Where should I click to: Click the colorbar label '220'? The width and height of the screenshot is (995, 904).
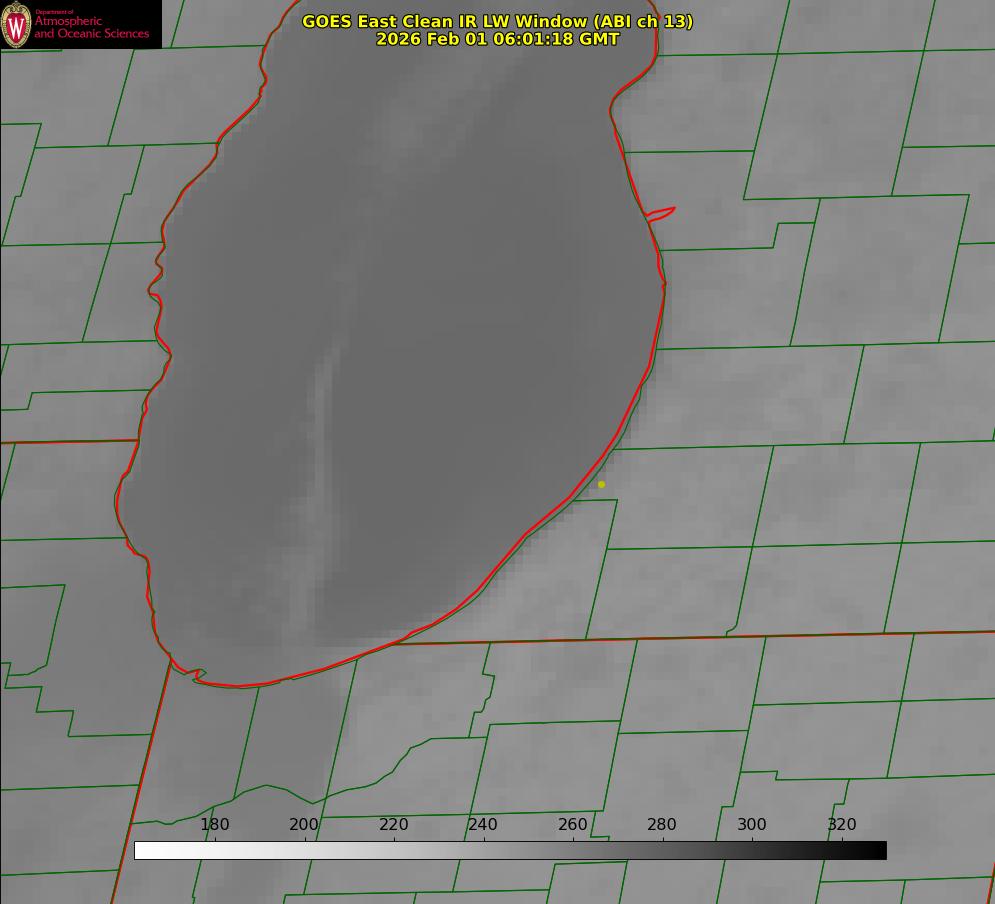coord(394,824)
